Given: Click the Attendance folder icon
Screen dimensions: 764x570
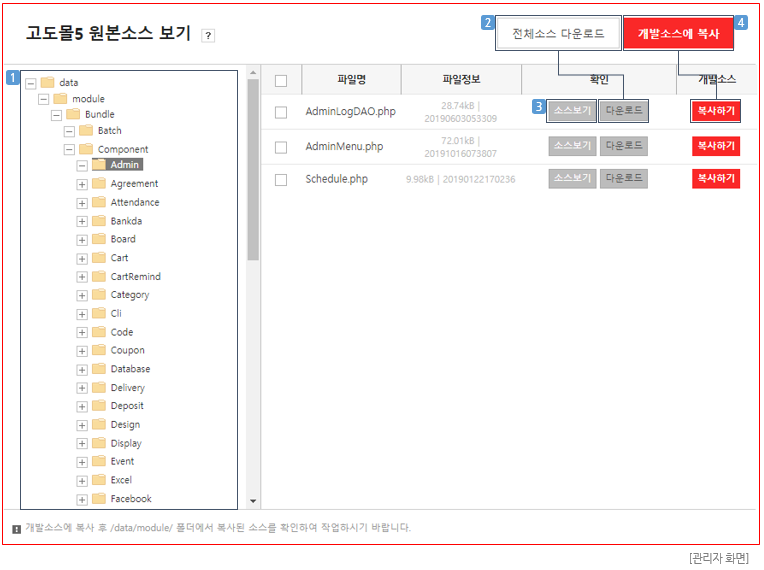Looking at the screenshot, I should pyautogui.click(x=99, y=202).
